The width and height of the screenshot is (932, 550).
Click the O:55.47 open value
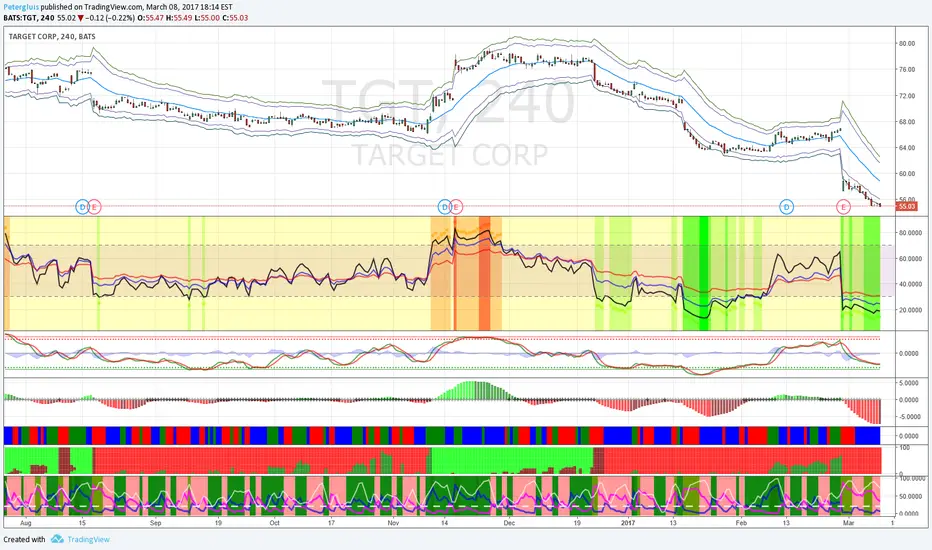150,18
